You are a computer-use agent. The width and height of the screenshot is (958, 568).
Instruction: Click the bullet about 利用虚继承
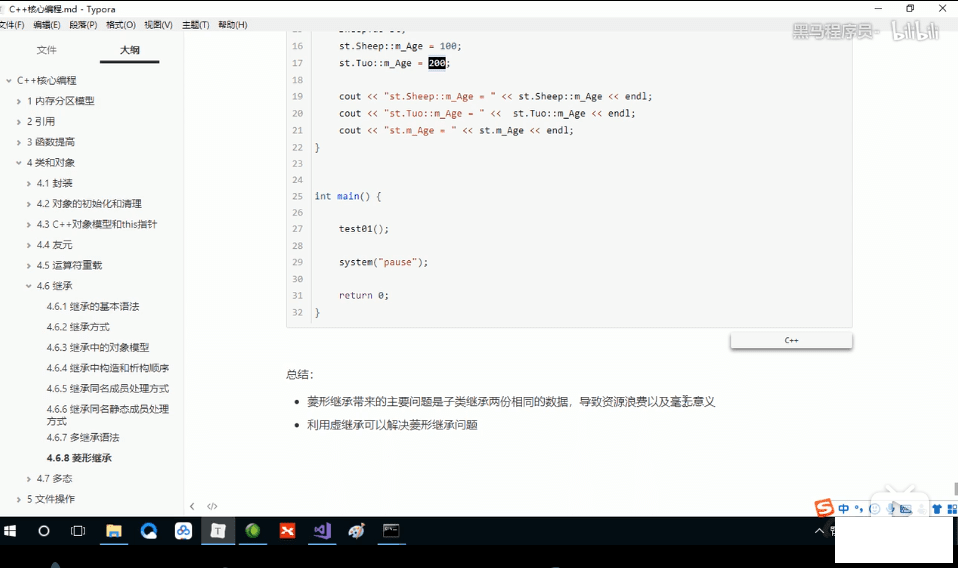tap(392, 424)
